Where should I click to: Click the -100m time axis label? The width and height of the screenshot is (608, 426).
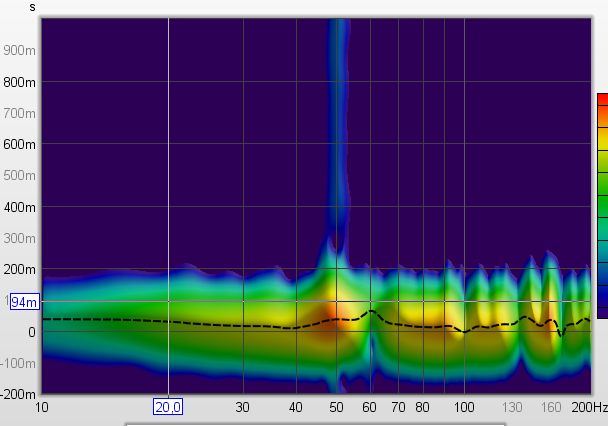[18, 364]
